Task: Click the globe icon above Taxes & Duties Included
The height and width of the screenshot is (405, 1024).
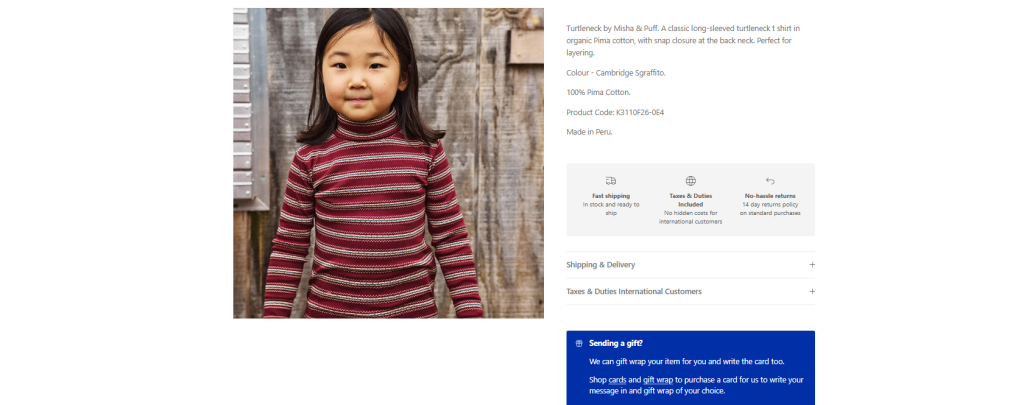Action: point(690,181)
